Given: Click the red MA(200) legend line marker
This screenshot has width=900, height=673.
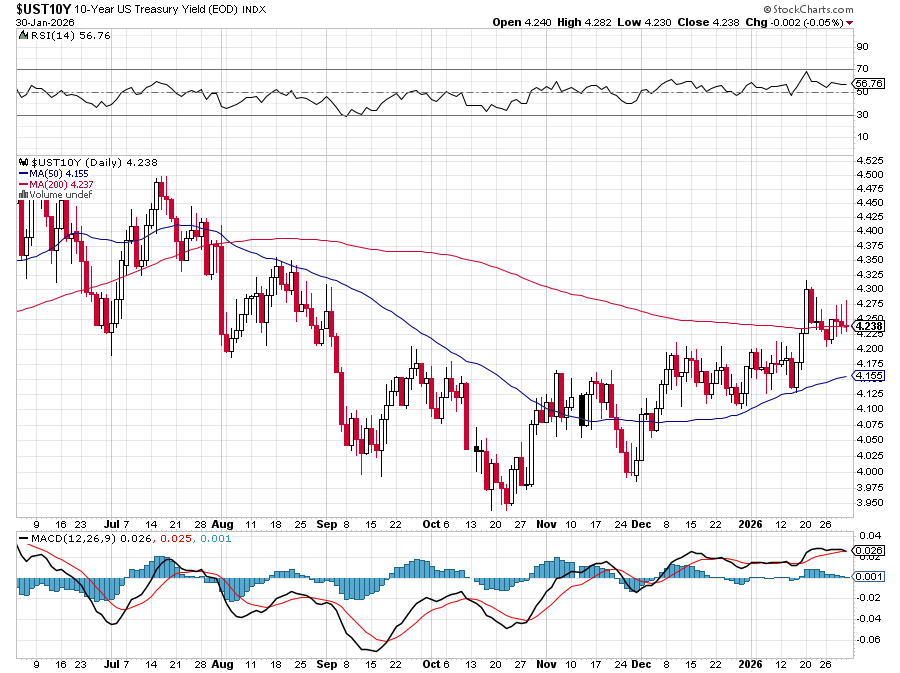Looking at the screenshot, I should pyautogui.click(x=23, y=184).
